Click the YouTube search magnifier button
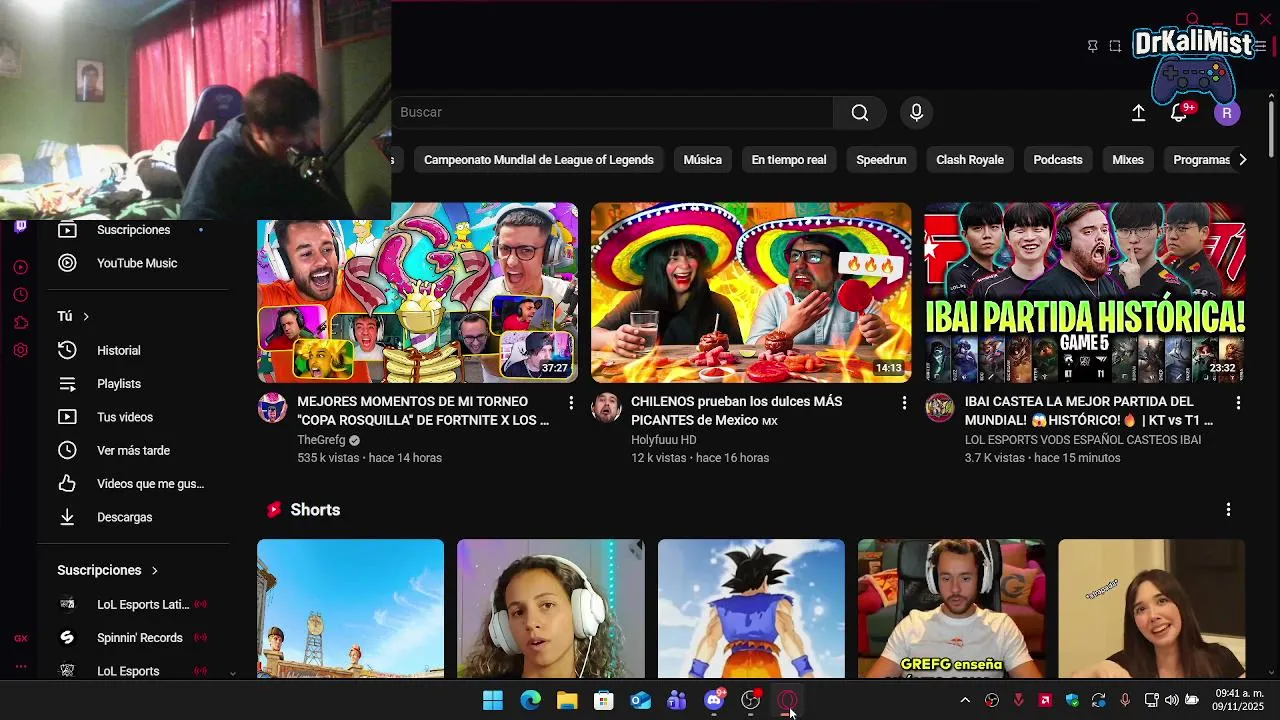The width and height of the screenshot is (1280, 720). pyautogui.click(x=859, y=112)
